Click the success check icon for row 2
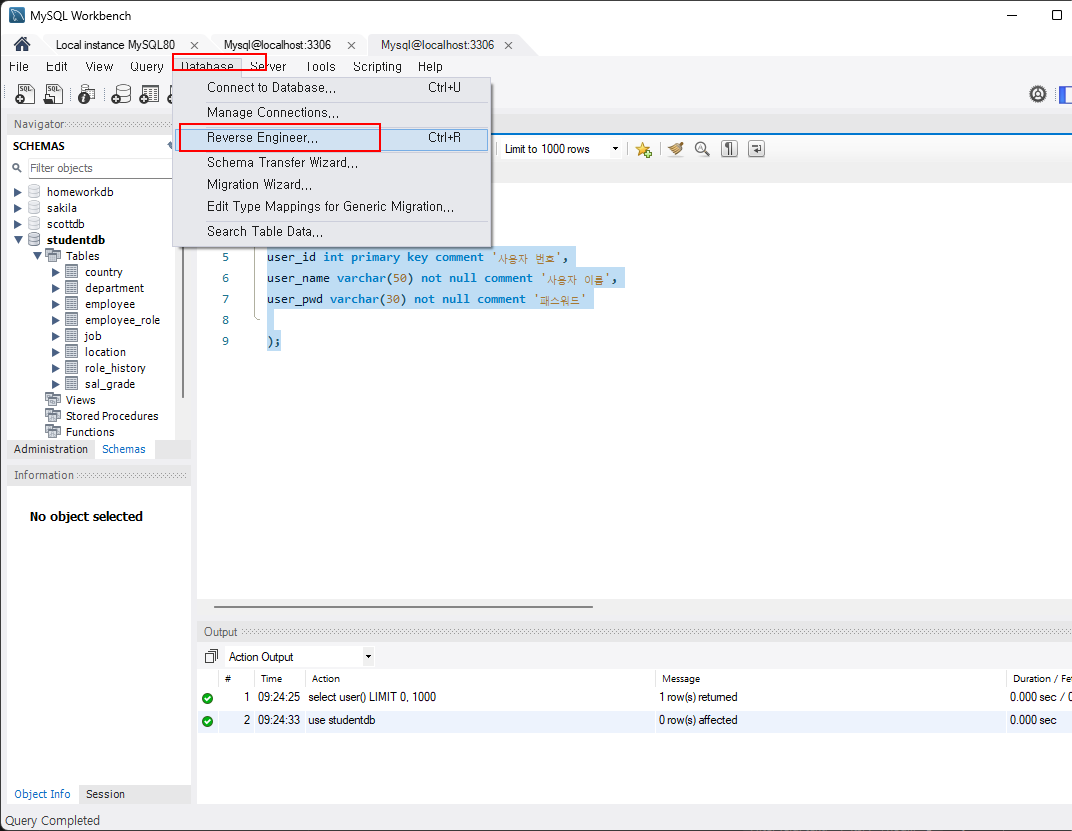 coord(207,722)
